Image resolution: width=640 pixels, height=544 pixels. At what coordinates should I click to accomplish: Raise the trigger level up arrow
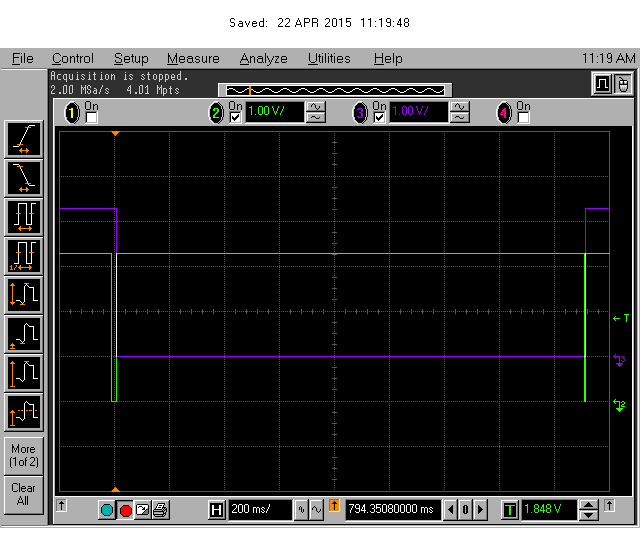pyautogui.click(x=588, y=505)
